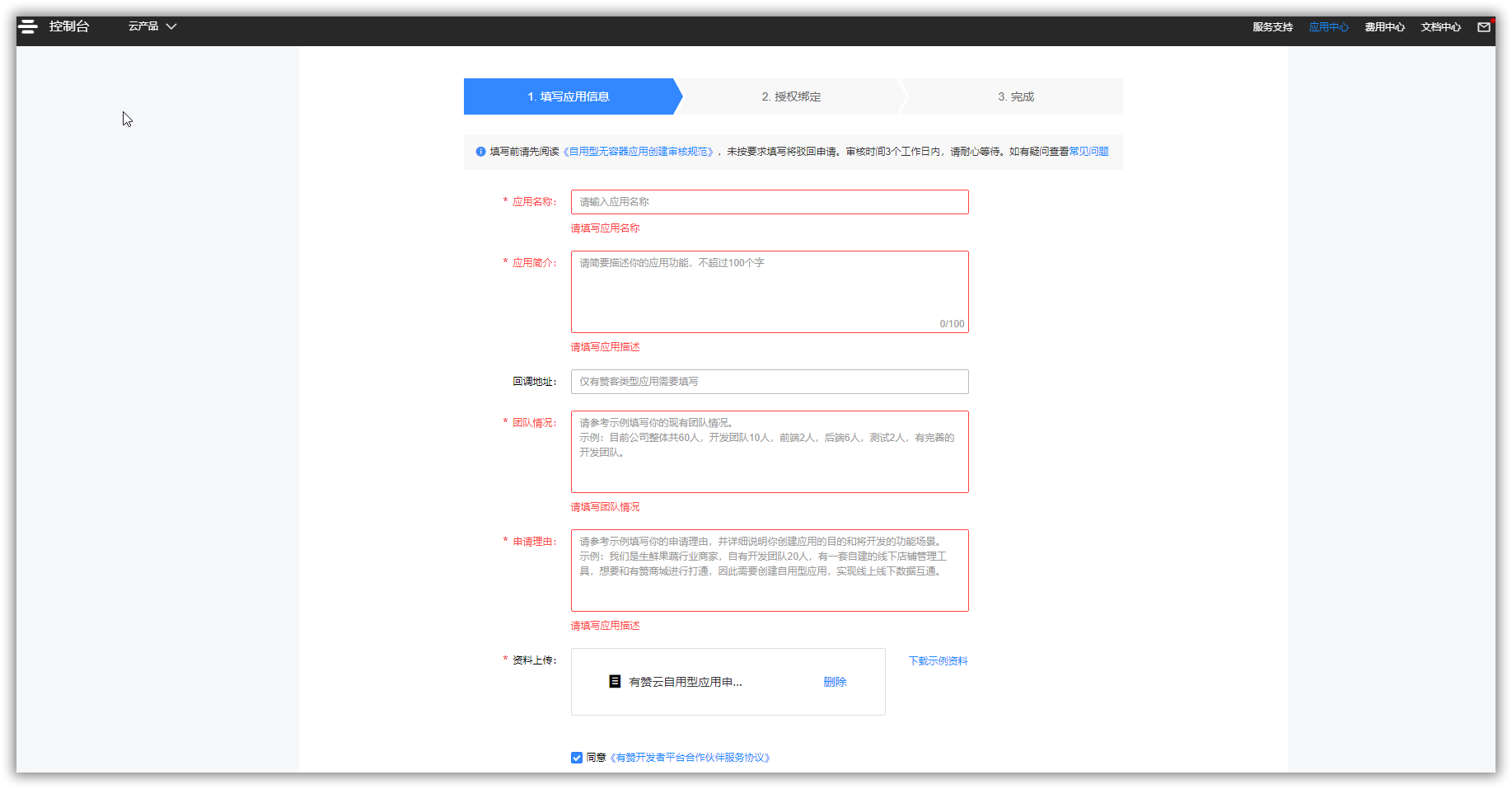
Task: Expand the 云产品 dropdown
Action: tap(152, 26)
